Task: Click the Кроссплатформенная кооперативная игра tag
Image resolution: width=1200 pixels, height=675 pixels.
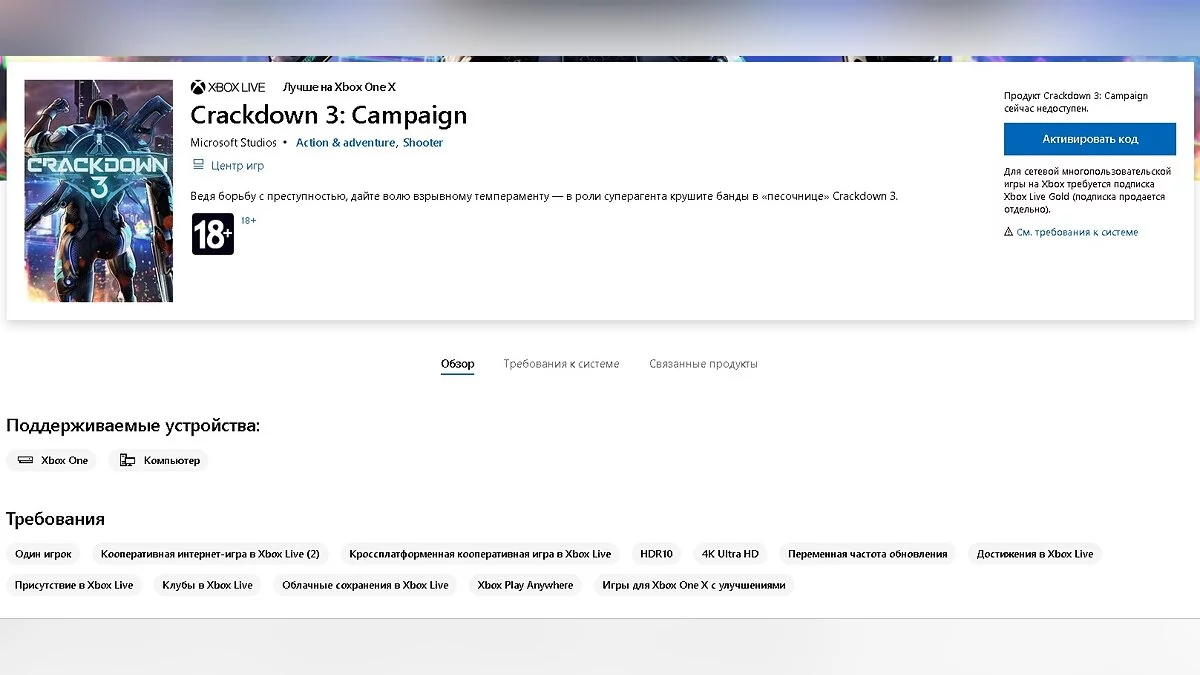Action: pos(480,554)
